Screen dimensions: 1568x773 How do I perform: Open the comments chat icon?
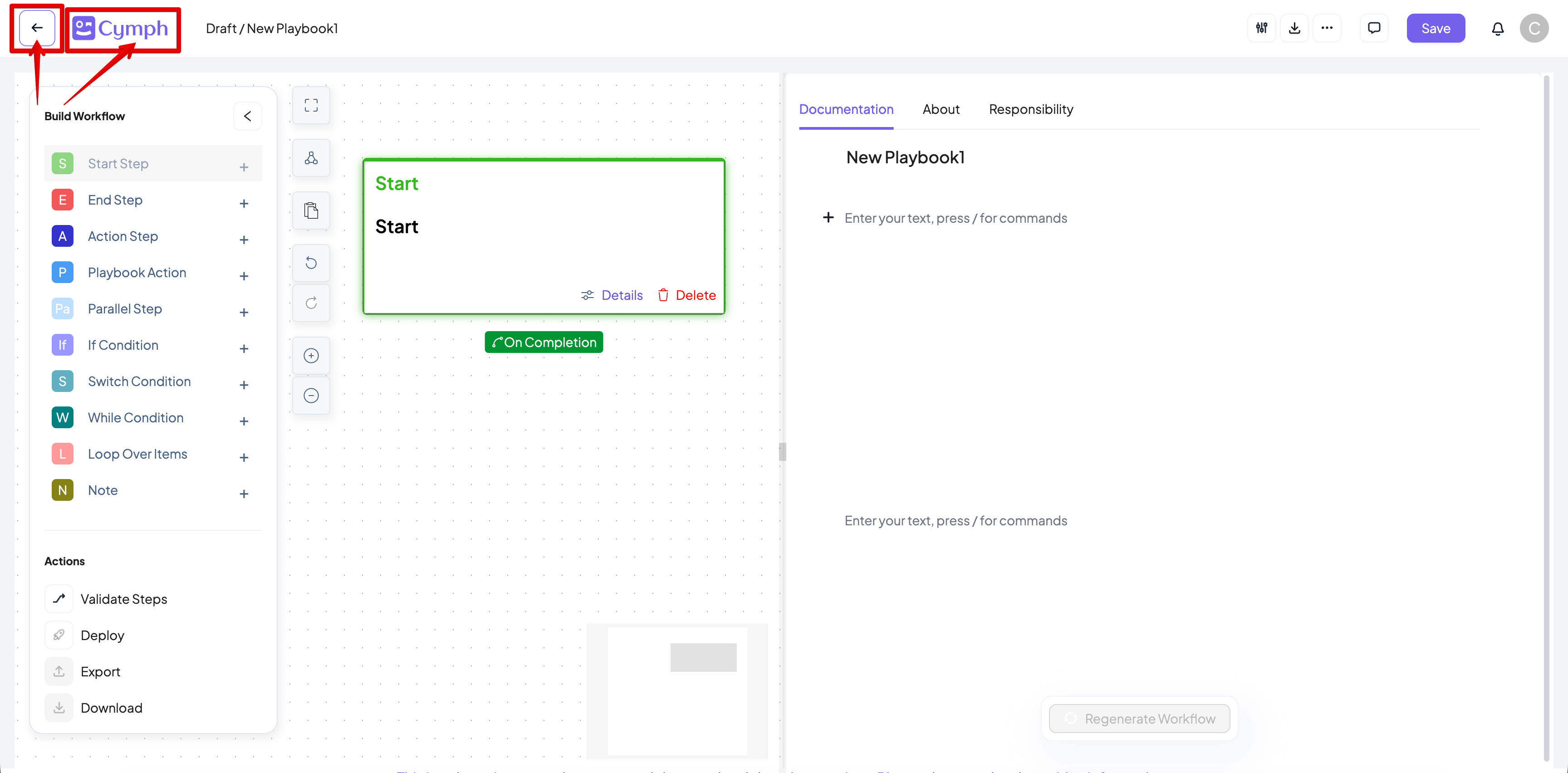coord(1374,28)
